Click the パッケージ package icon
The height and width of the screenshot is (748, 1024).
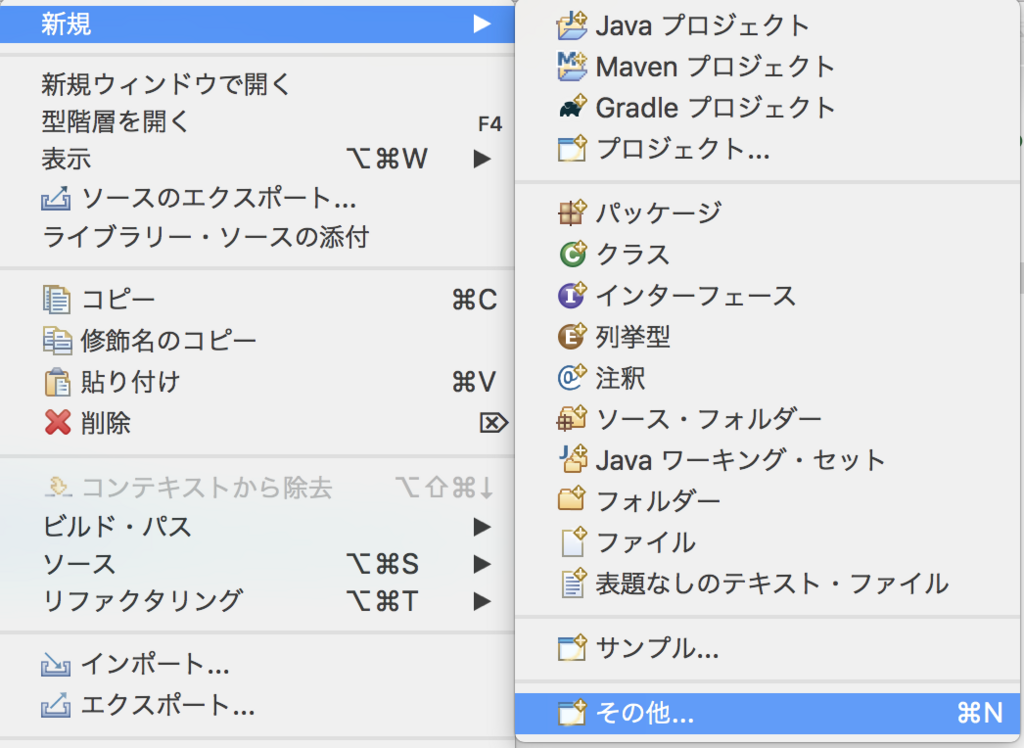572,212
